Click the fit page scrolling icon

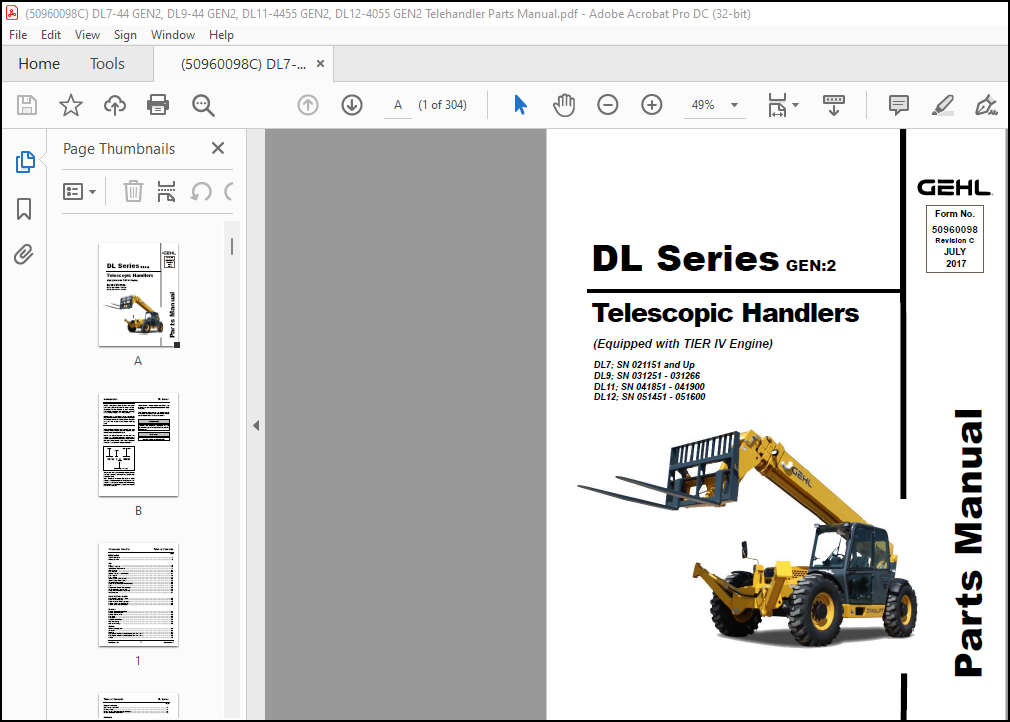point(777,105)
